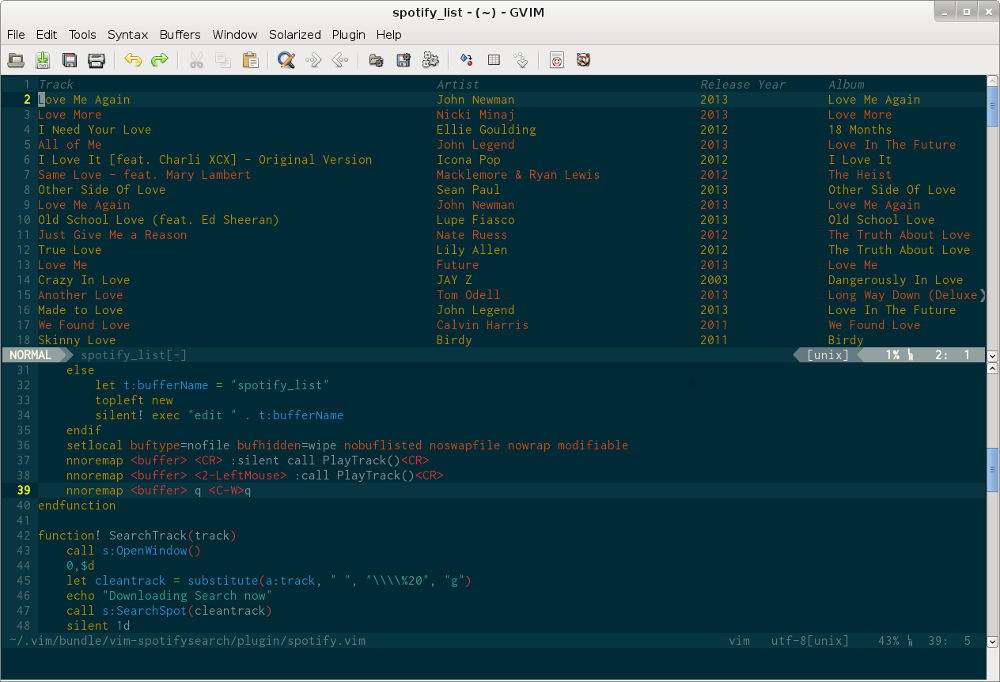This screenshot has height=682, width=1000.
Task: Open the Tools menu
Action: click(x=82, y=34)
